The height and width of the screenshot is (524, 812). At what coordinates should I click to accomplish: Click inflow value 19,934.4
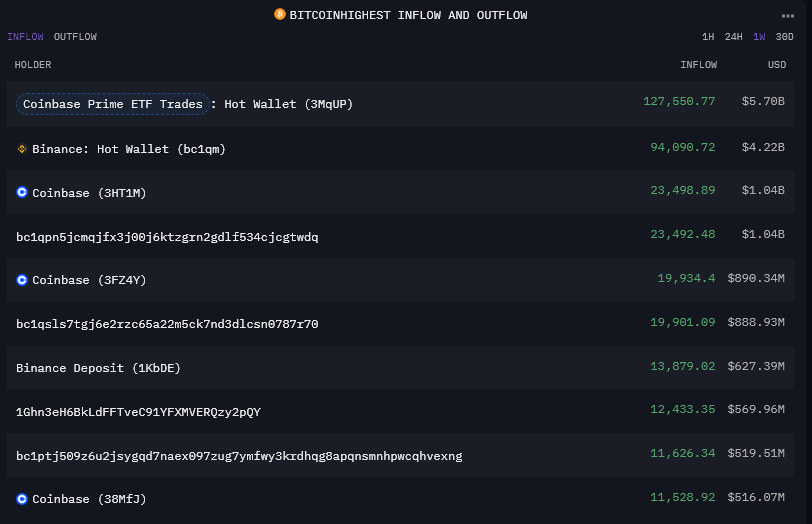[x=686, y=279]
